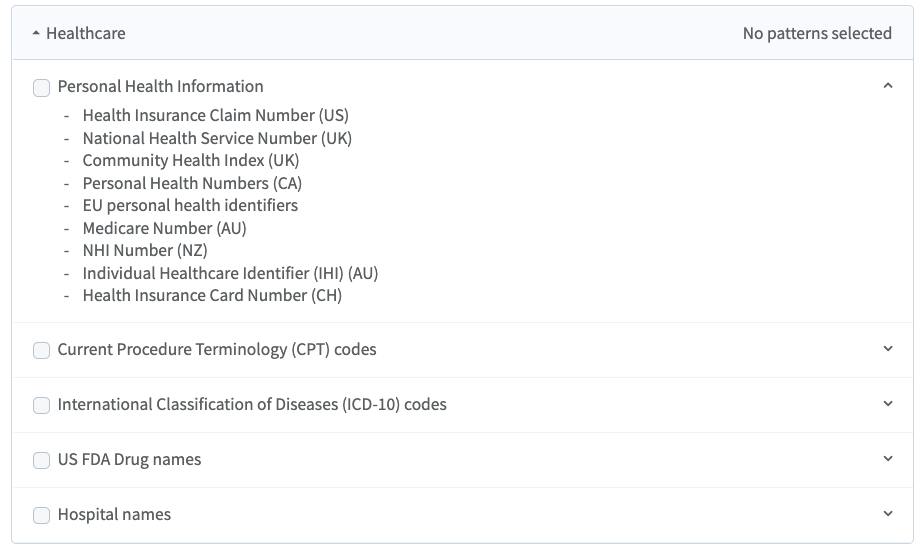Expand the Hospital names row chevron
The image size is (922, 552).
tap(887, 514)
